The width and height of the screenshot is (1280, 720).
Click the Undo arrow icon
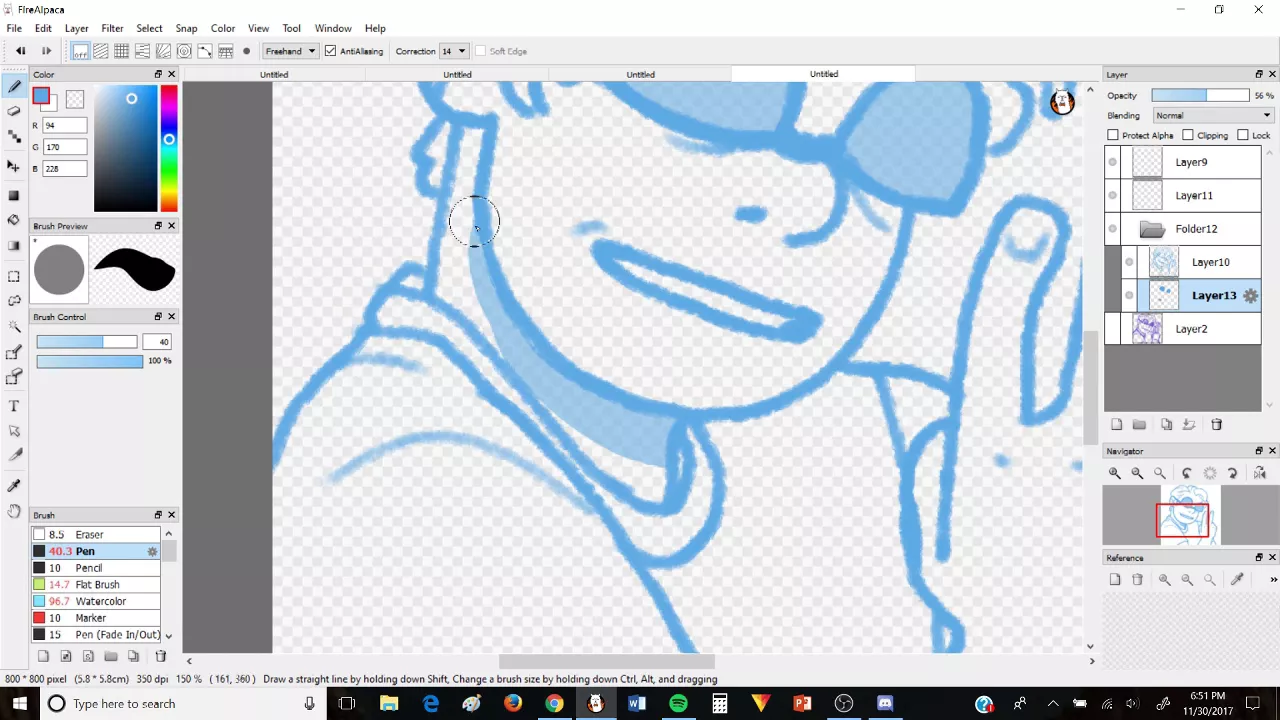20,51
